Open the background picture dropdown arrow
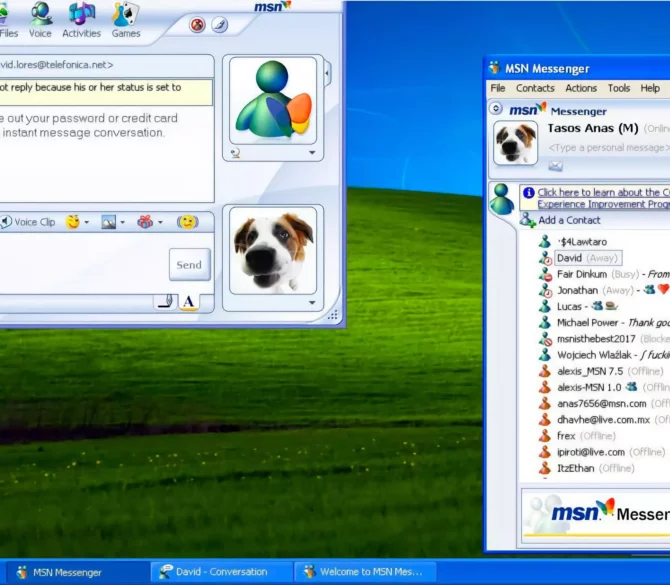 pyautogui.click(x=123, y=222)
